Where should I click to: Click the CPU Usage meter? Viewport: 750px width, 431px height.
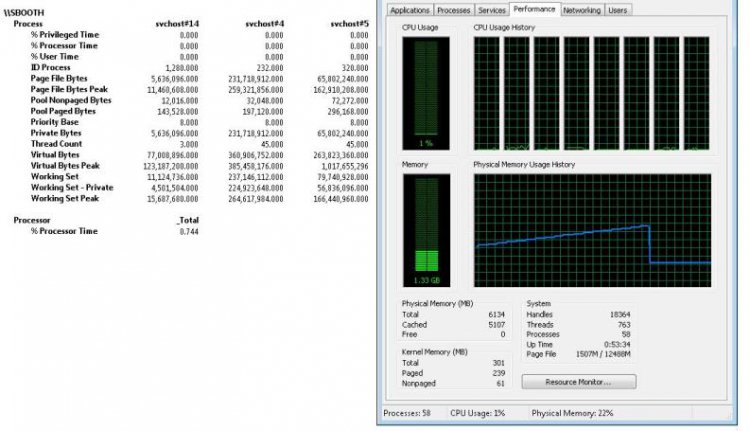pos(426,93)
